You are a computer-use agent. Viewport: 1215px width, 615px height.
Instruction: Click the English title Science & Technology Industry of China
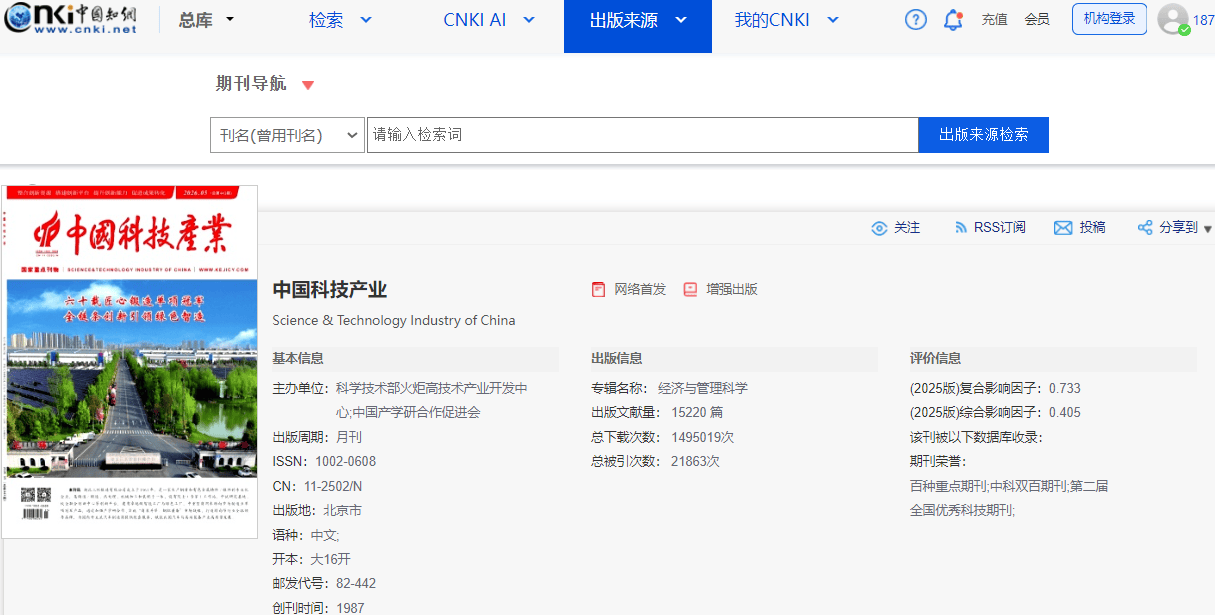(394, 321)
